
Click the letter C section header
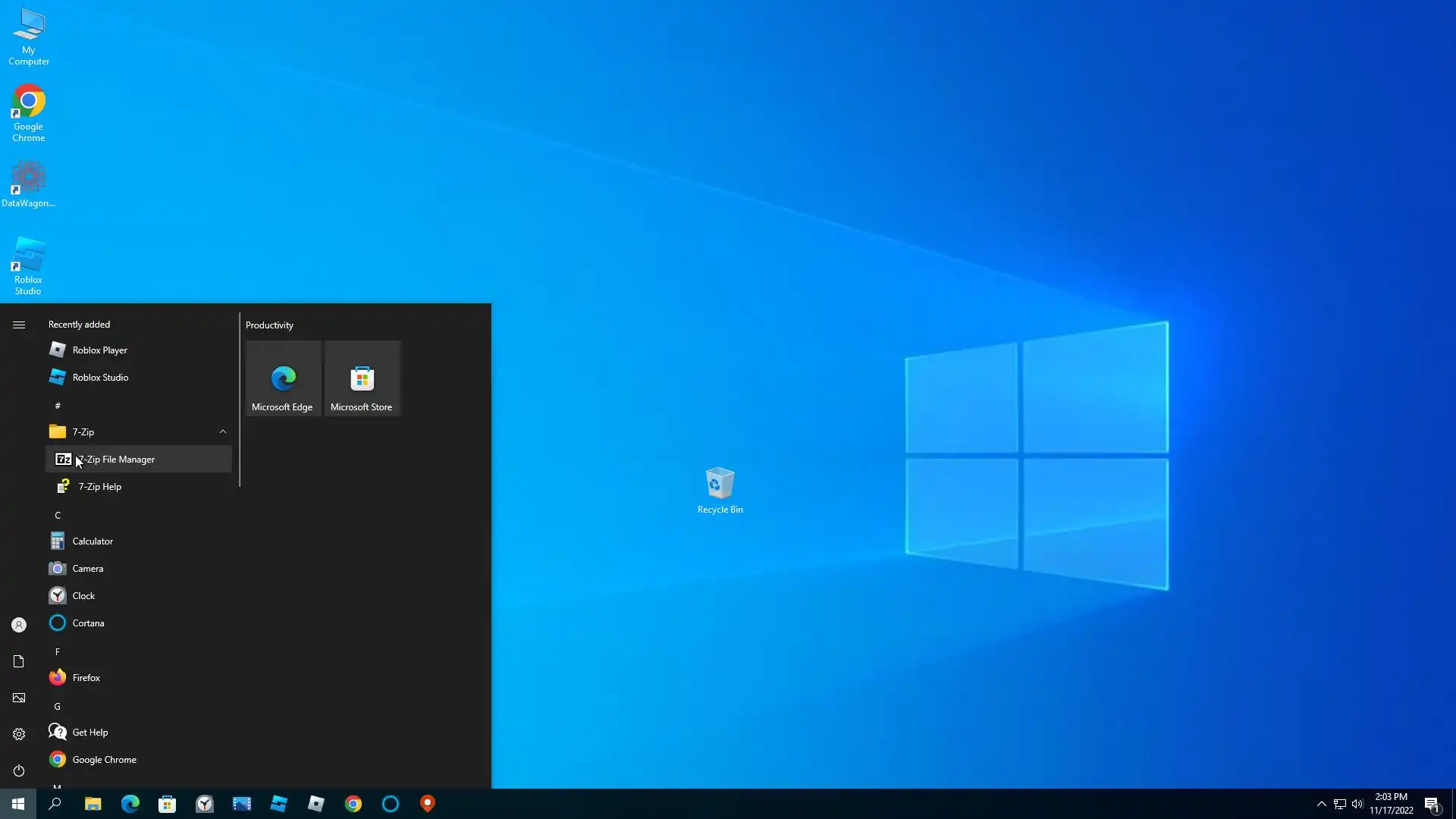58,516
